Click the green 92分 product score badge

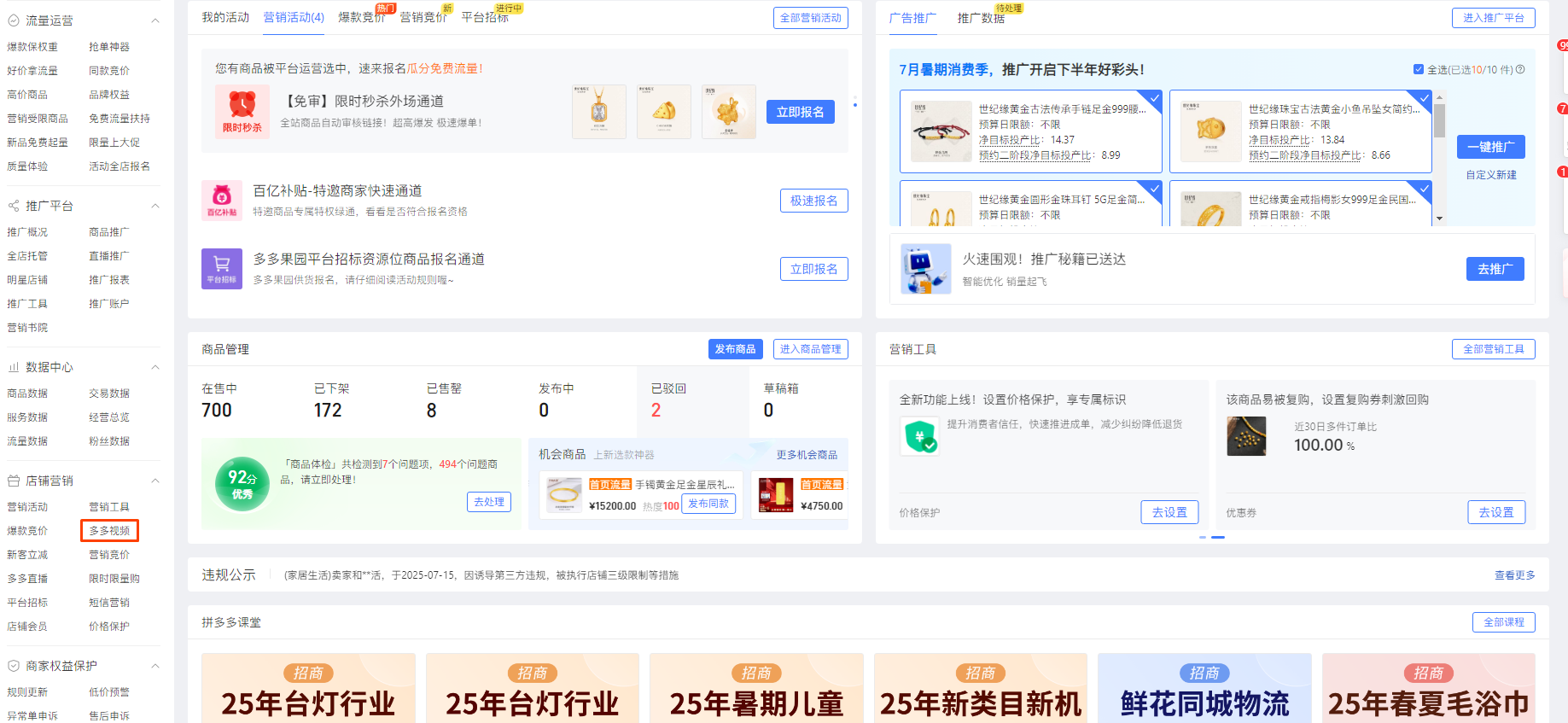click(242, 483)
